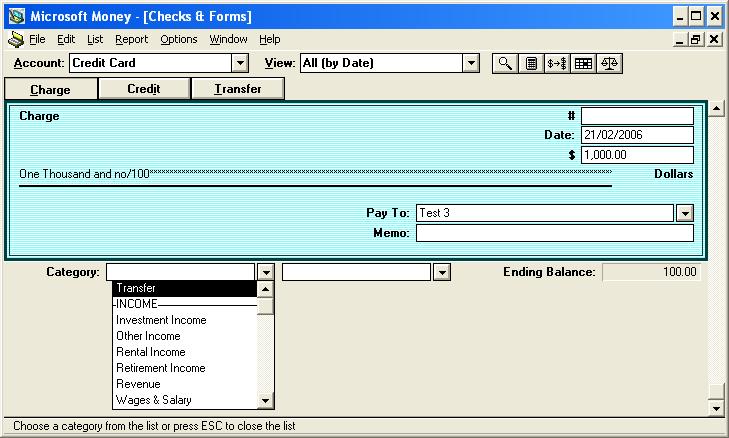Click the category list scroll down arrow
Image resolution: width=729 pixels, height=438 pixels.
pos(265,400)
